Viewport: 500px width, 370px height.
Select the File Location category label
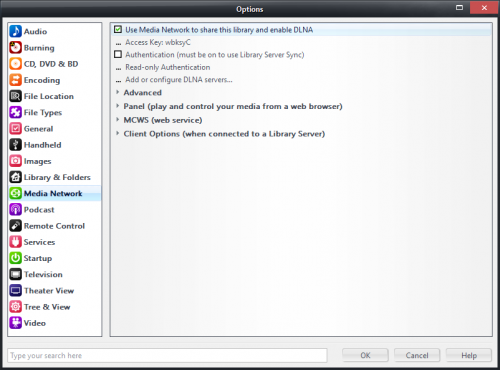coord(49,96)
